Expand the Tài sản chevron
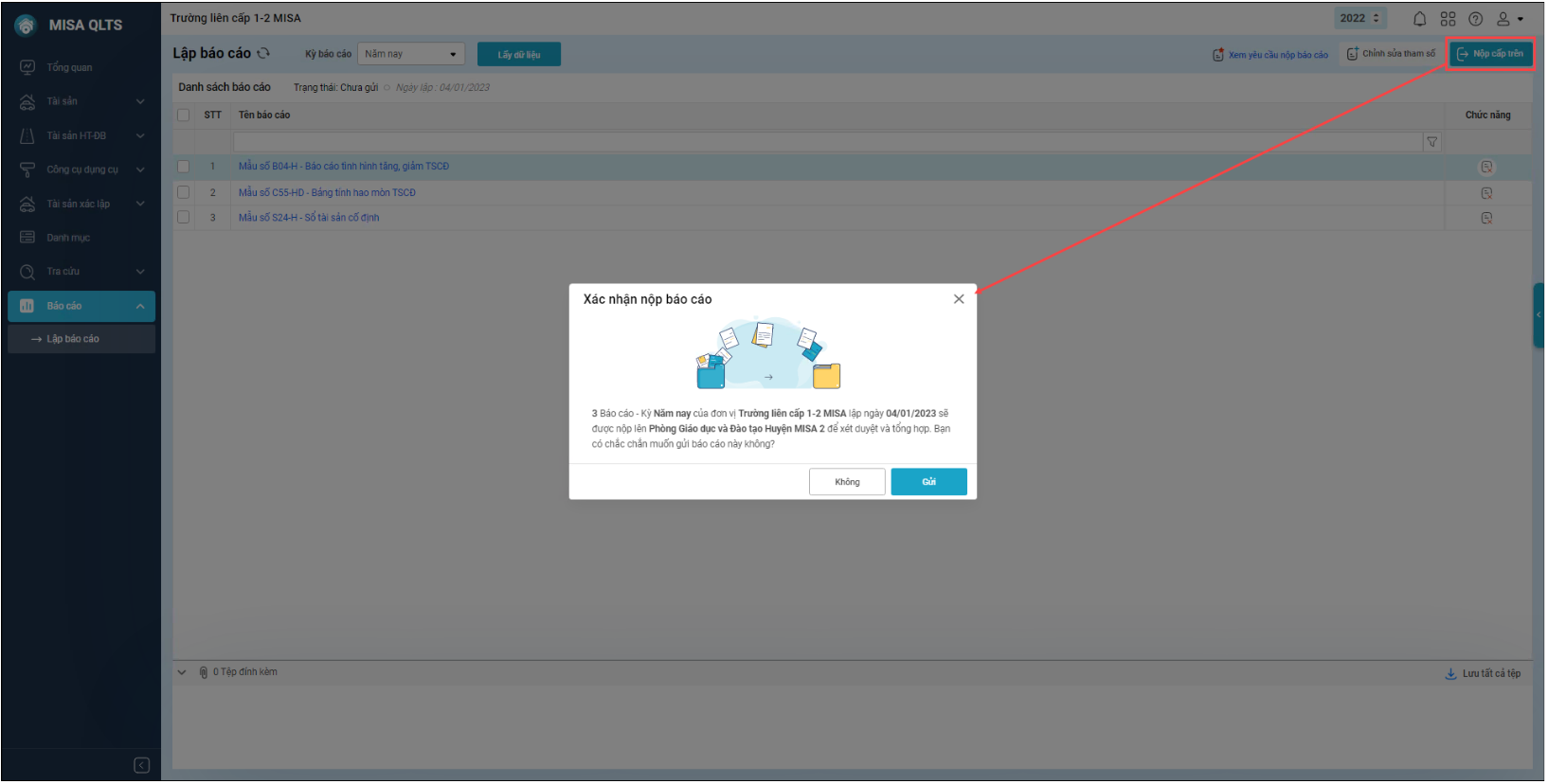The width and height of the screenshot is (1548, 784). (x=140, y=101)
